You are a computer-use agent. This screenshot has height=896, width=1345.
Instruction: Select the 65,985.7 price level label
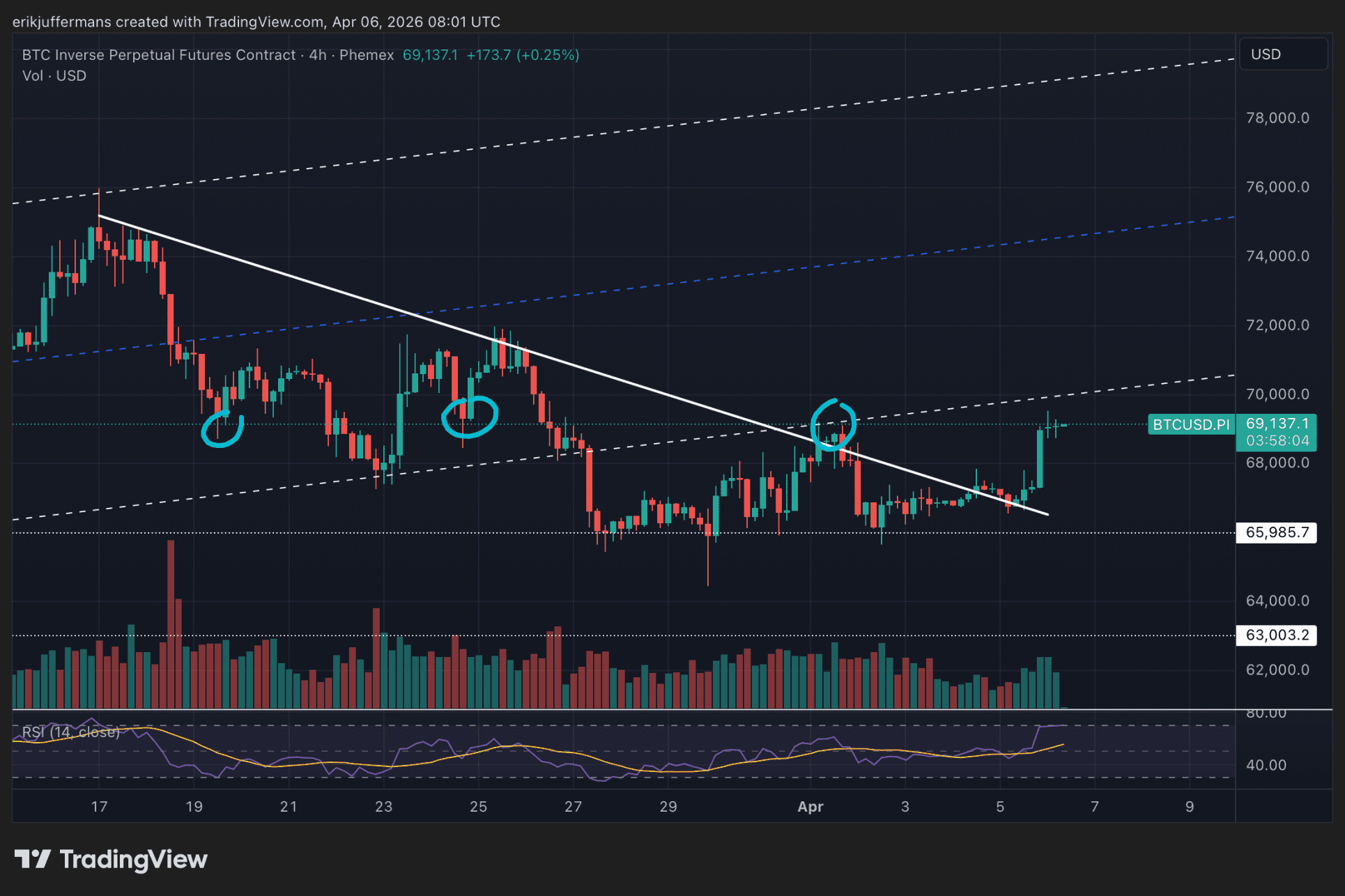pyautogui.click(x=1276, y=532)
